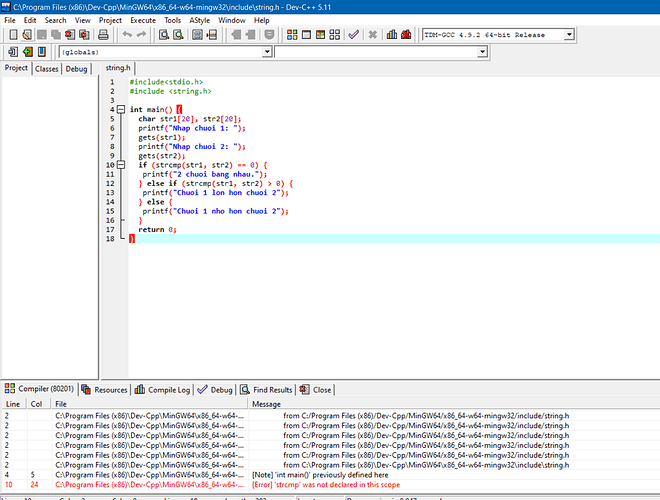Screen dimensions: 660x500
Task: Collapse the if-block fold marker at line 10
Action: 120,165
